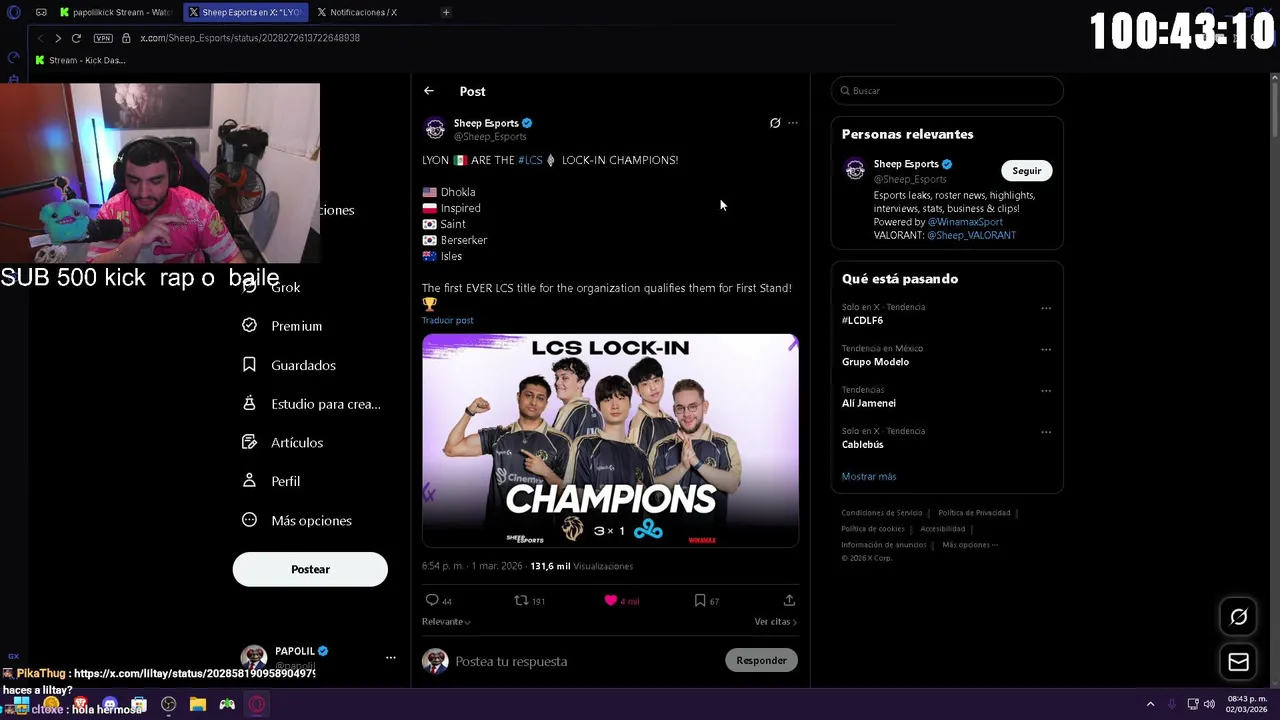Screen dimensions: 1280x720
Task: Open more options for Grupo Modelo trend
Action: tap(1046, 349)
